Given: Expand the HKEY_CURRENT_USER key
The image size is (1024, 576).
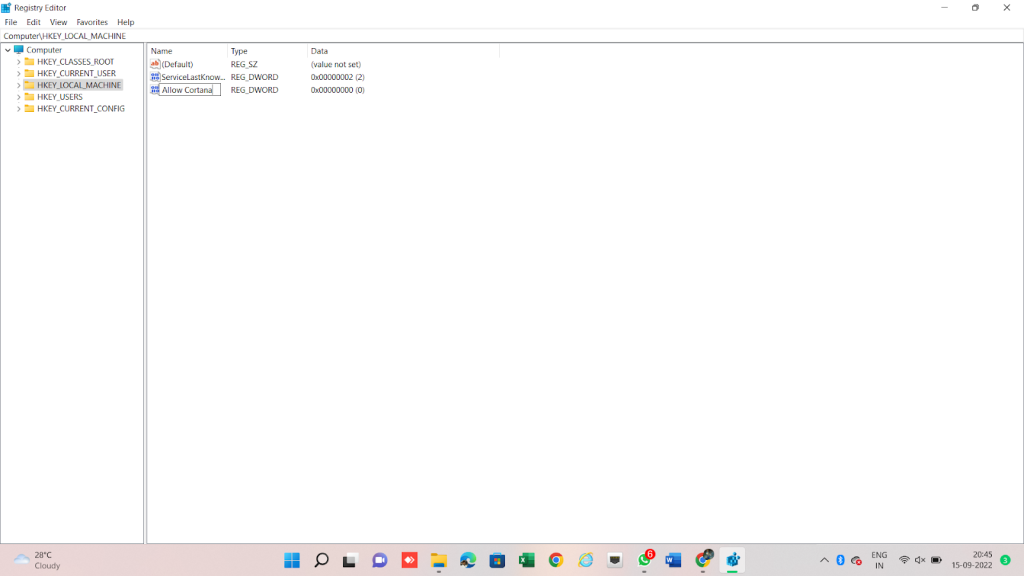Looking at the screenshot, I should (18, 74).
